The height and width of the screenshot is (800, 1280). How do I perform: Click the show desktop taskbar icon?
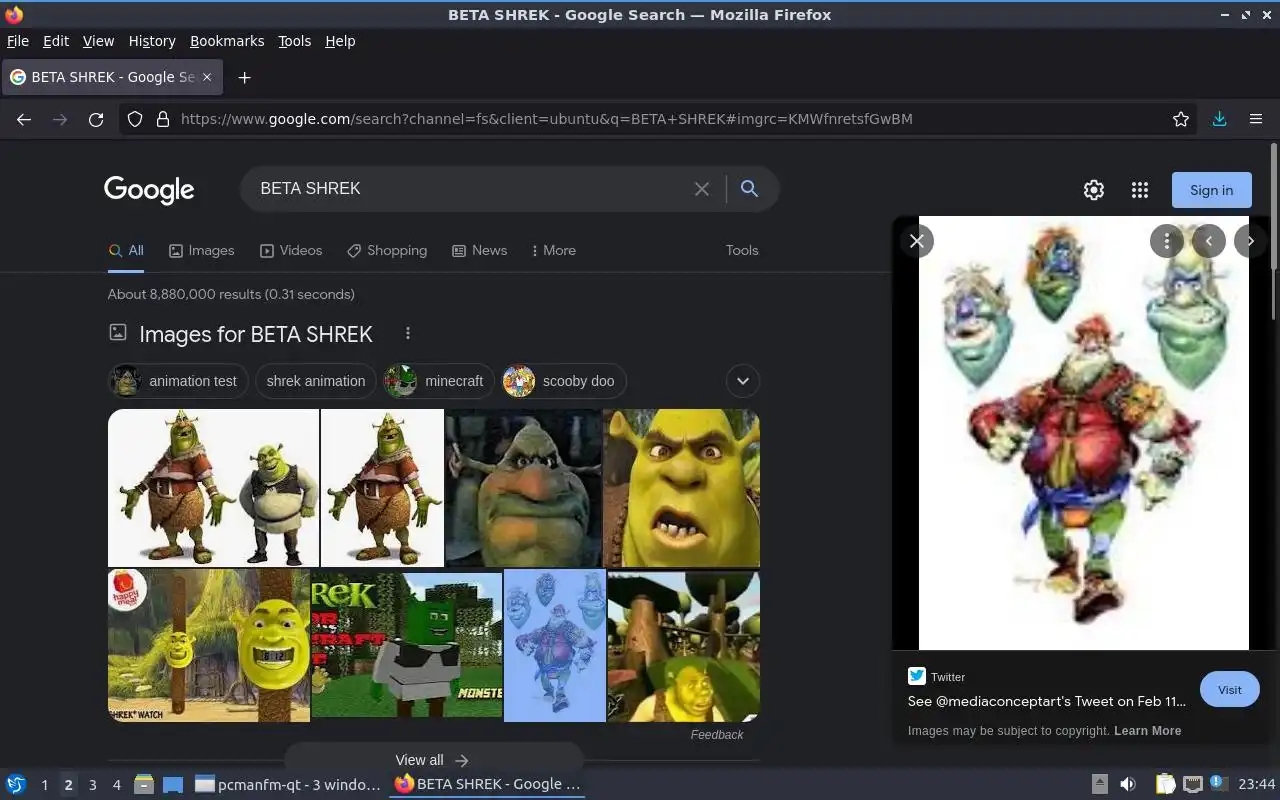173,784
